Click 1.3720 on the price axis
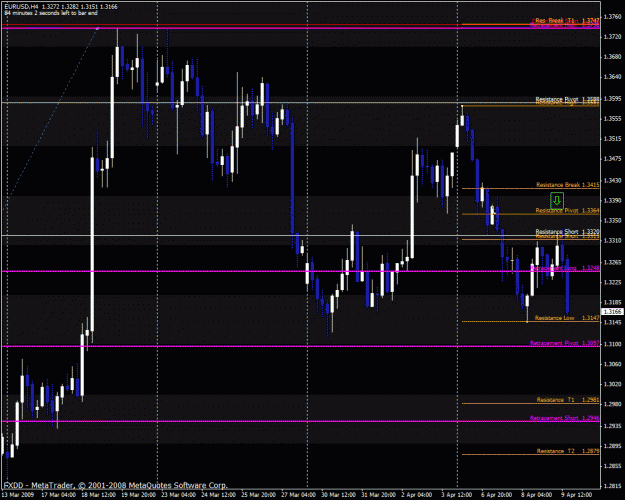This screenshot has width=625, height=500. coord(613,37)
